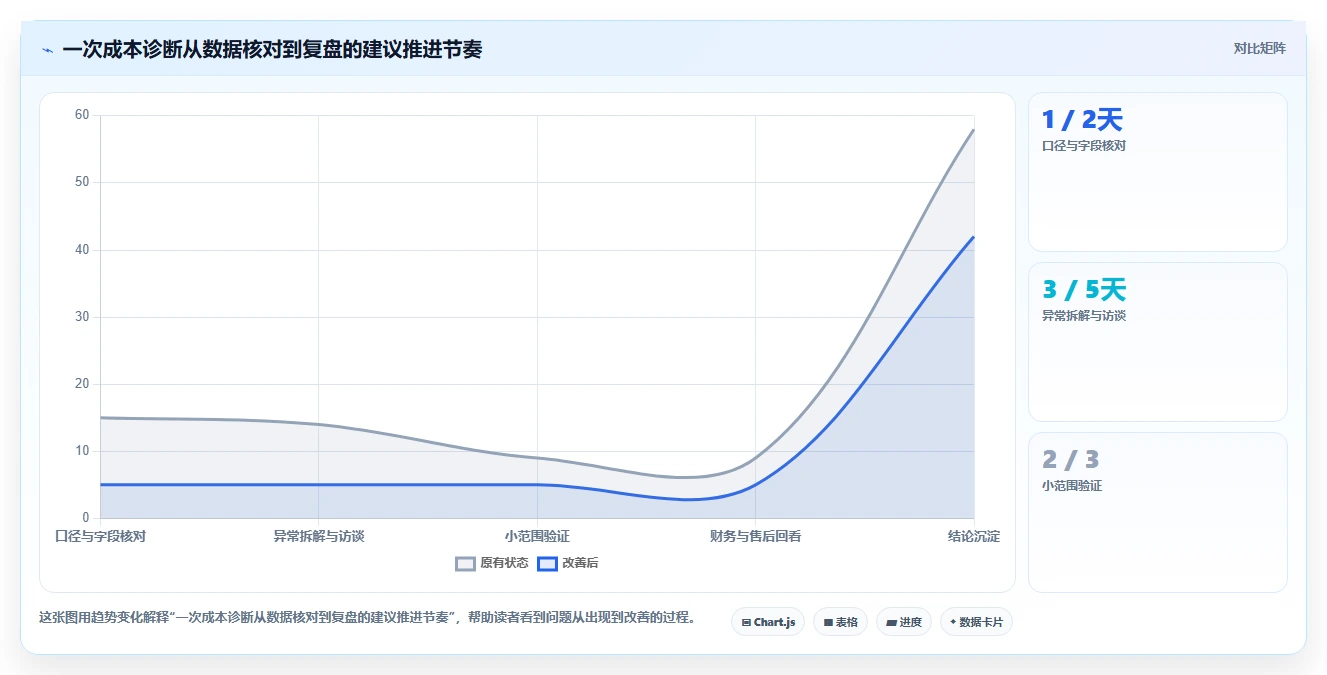Viewport: 1327px width, 675px height.
Task: Click y-axis value 10
Action: pyautogui.click(x=82, y=451)
